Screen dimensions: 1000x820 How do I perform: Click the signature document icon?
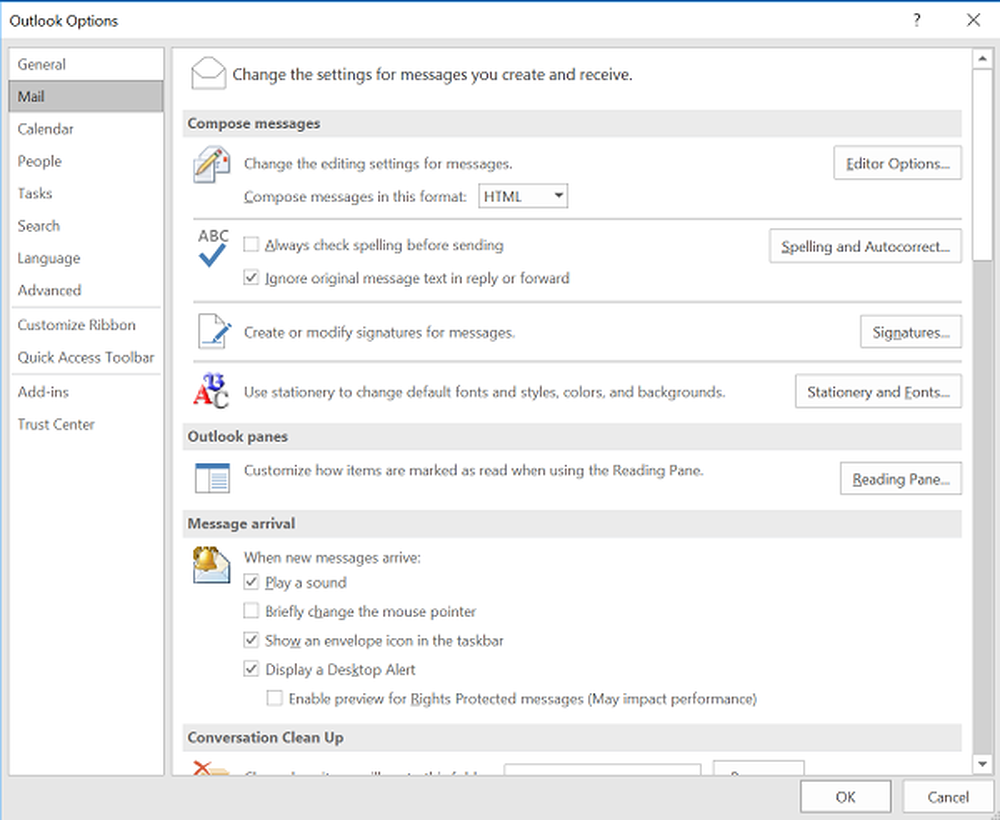click(x=214, y=331)
